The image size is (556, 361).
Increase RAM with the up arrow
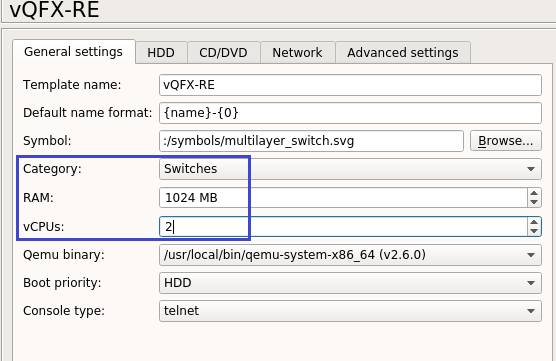[x=534, y=193]
